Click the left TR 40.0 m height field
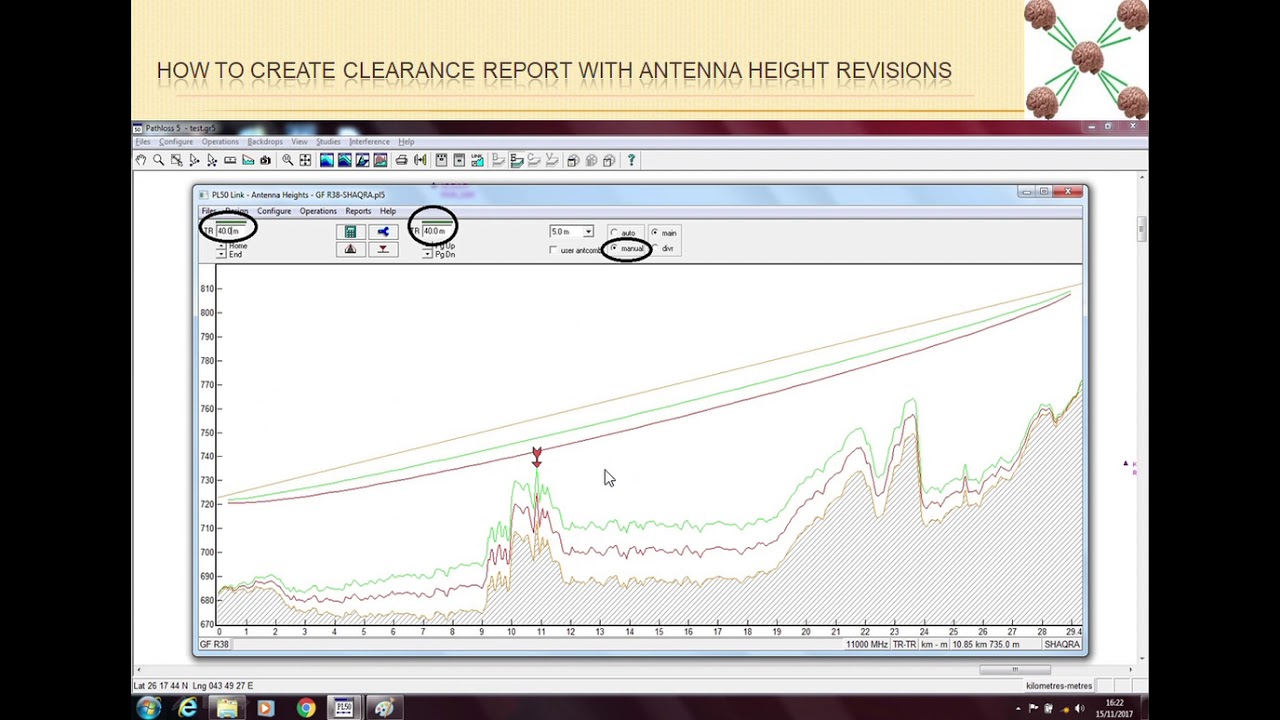The image size is (1280, 720). [x=232, y=231]
